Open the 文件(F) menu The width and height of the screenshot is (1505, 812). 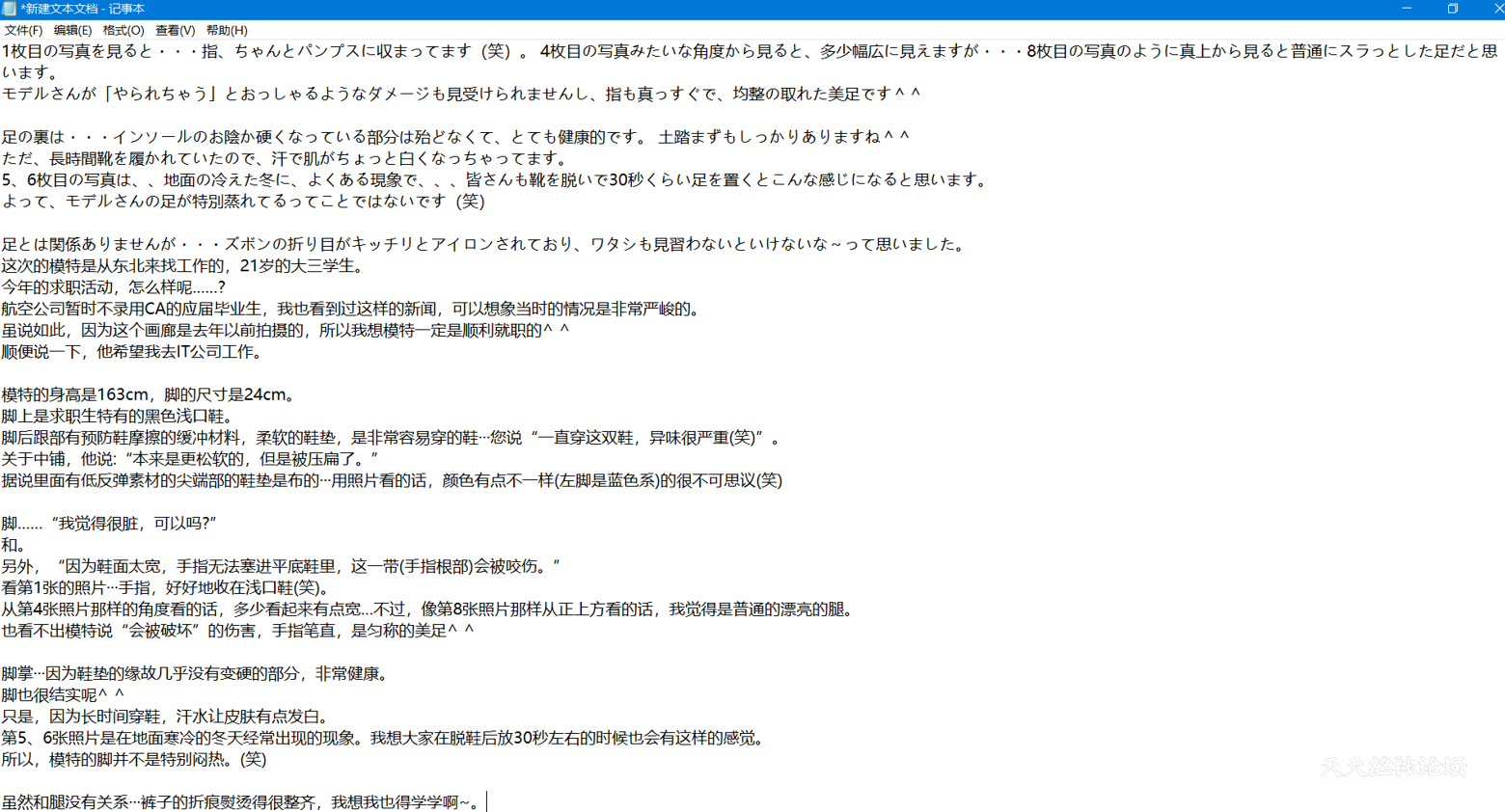click(x=22, y=31)
